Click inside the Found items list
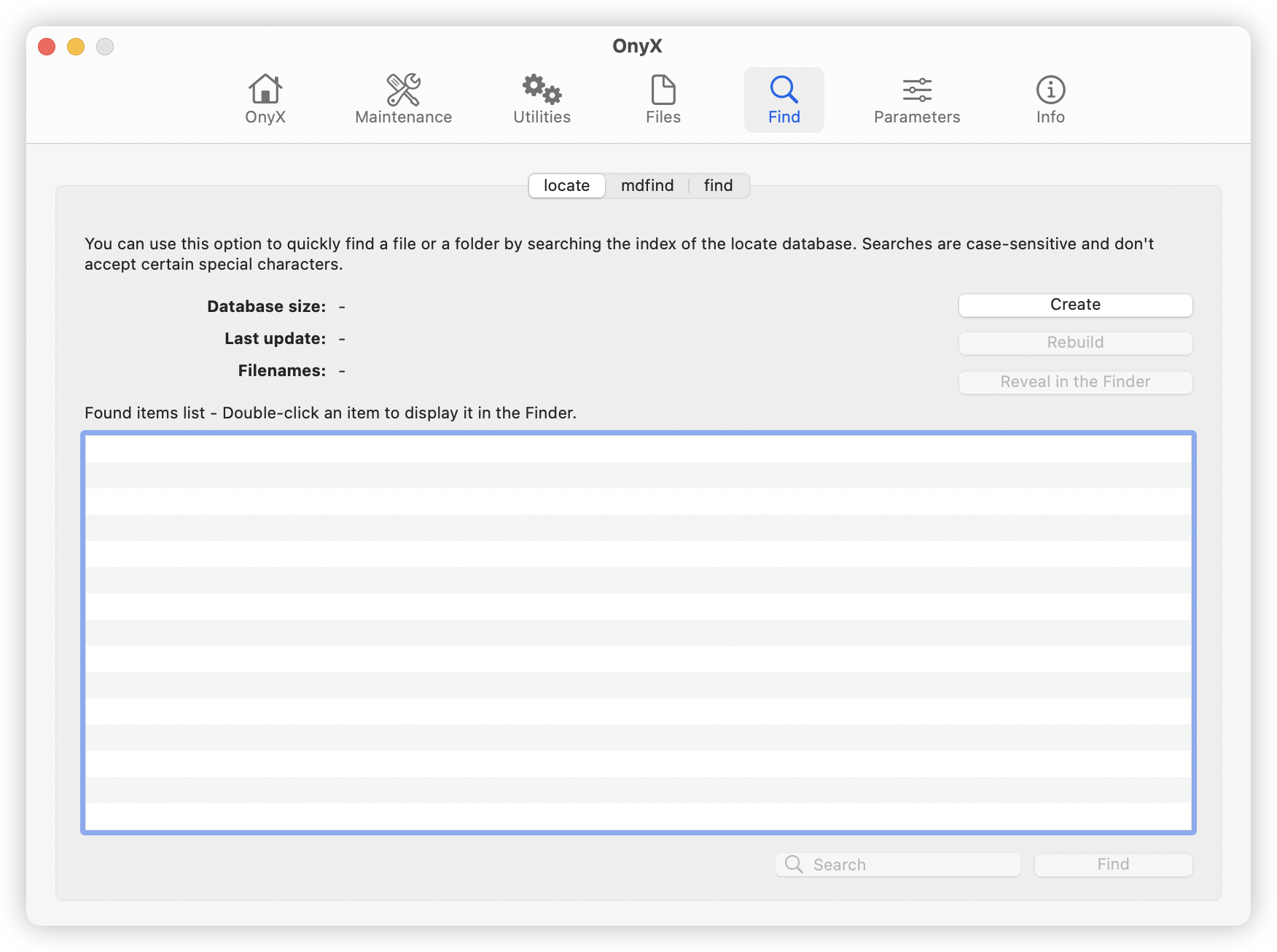 point(638,633)
